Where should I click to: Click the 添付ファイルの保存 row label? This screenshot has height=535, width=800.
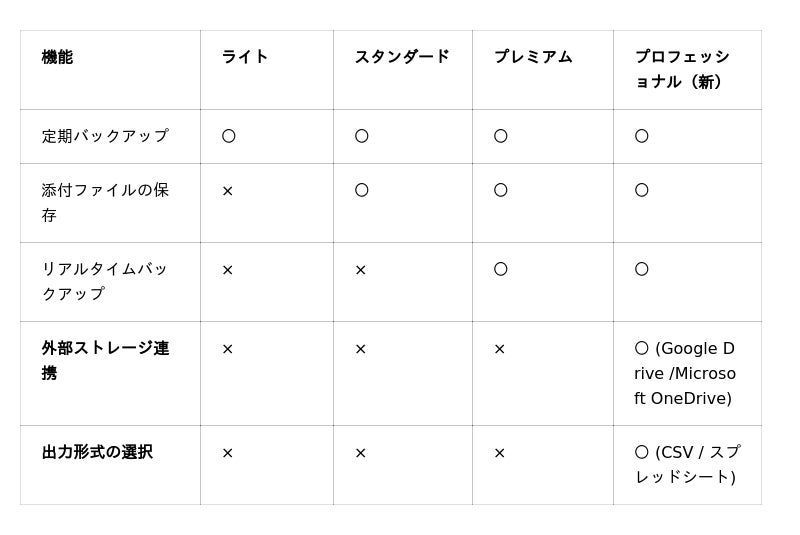[105, 202]
